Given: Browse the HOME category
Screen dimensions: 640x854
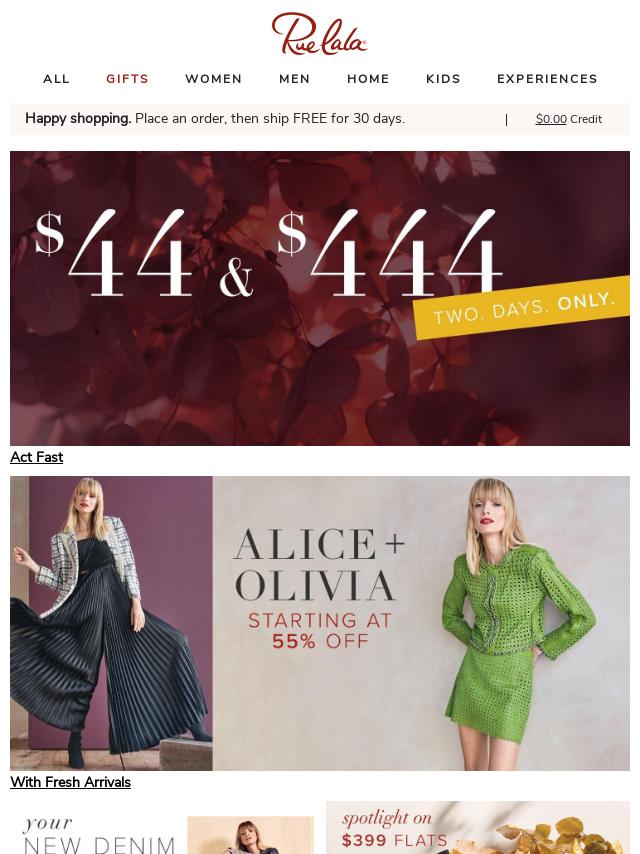Looking at the screenshot, I should (x=368, y=79).
